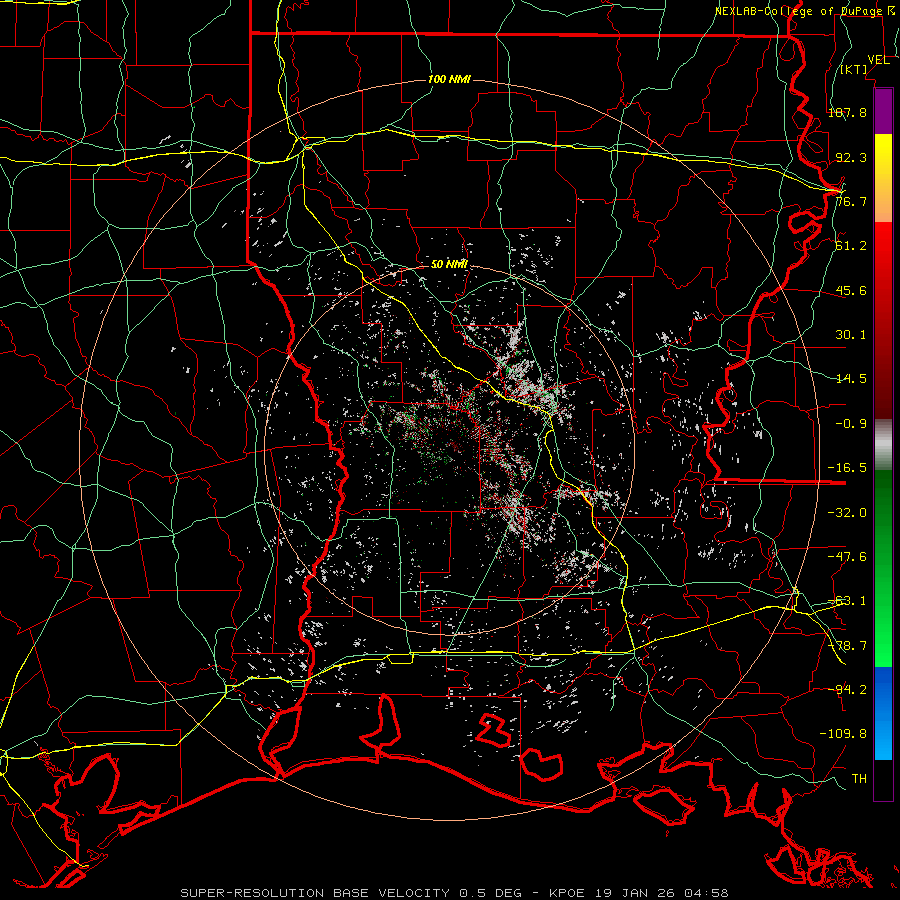This screenshot has width=900, height=900.
Task: Pick the yellow-orange segment of the color bar
Action: (x=883, y=178)
